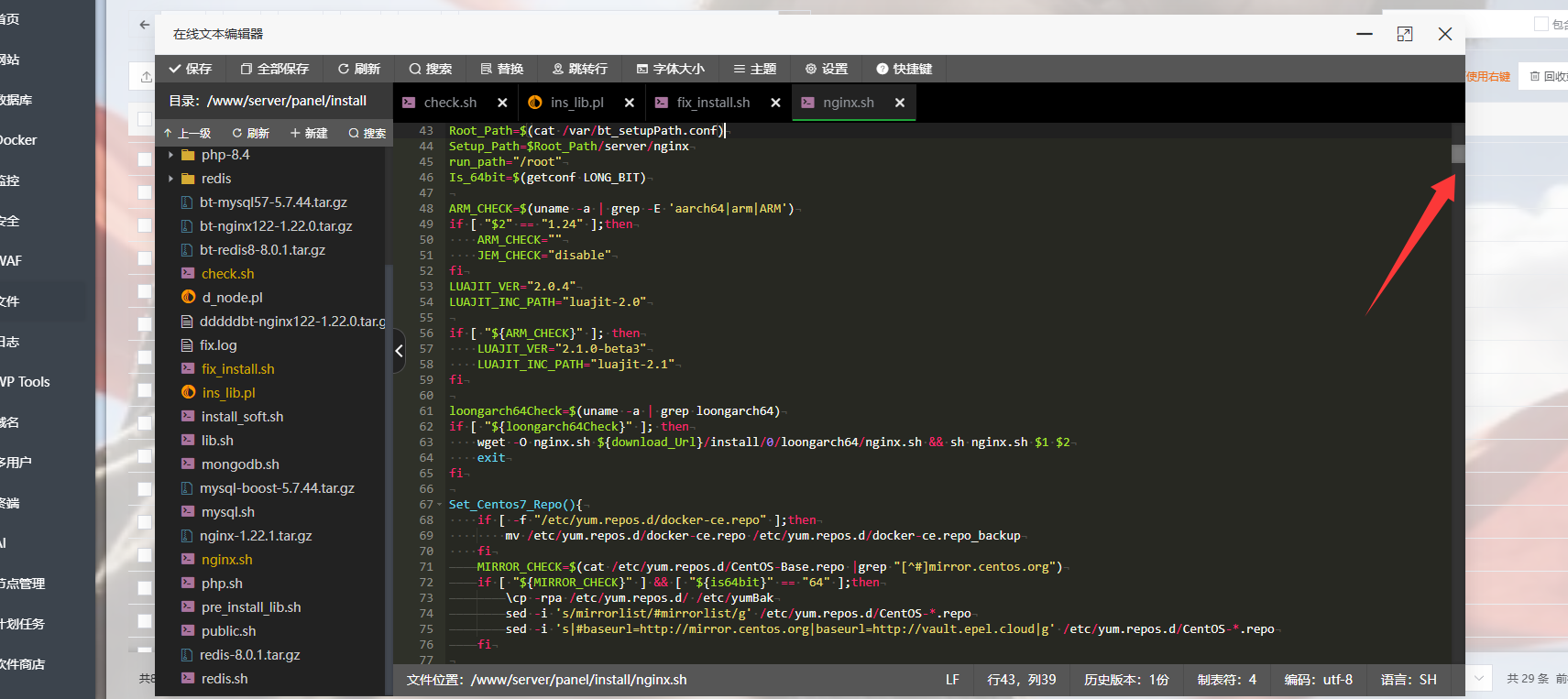The image size is (1568, 699).
Task: Open ins_lib.pl in file tree
Action: tap(228, 393)
